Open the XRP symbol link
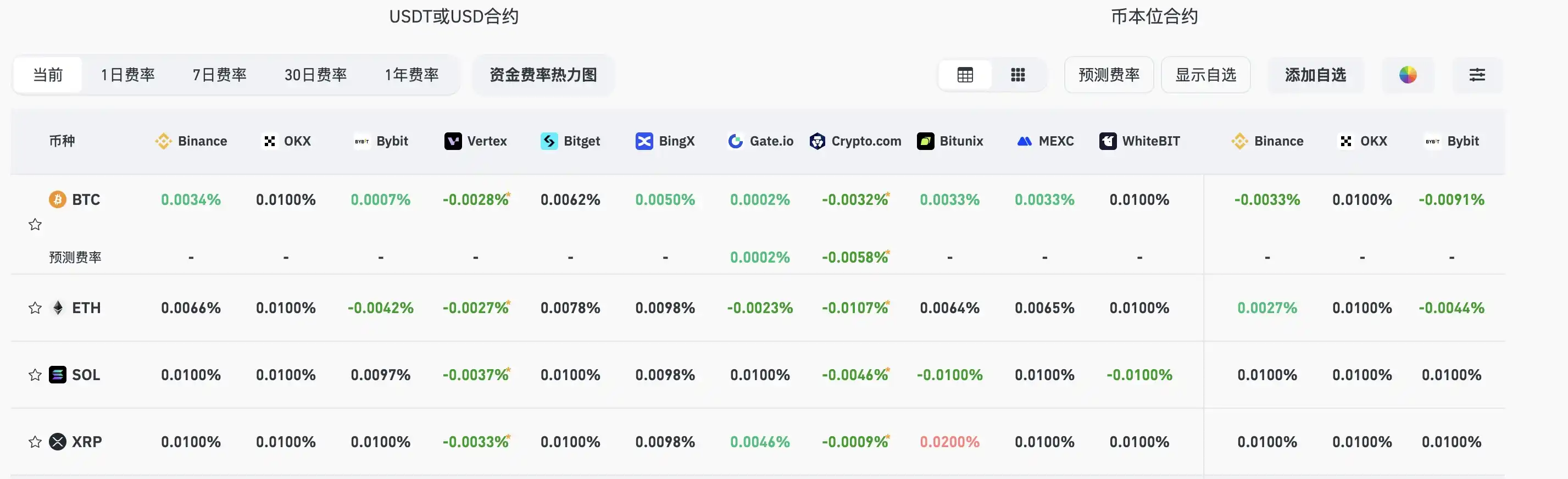The height and width of the screenshot is (479, 1568). (x=87, y=442)
